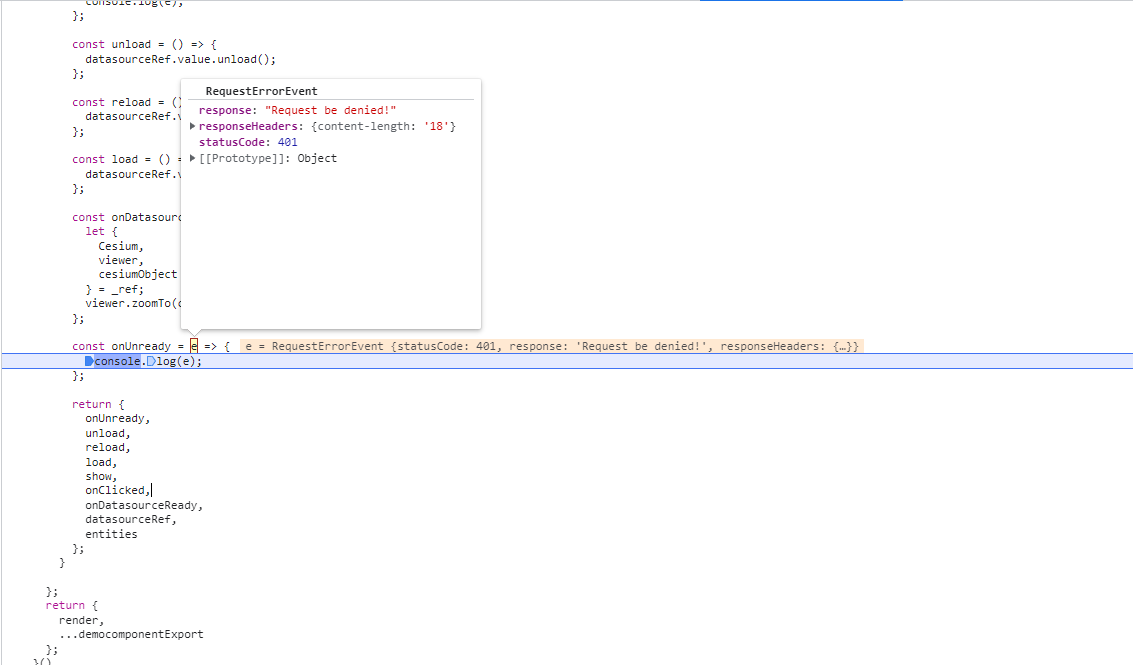Click the {content-length: '18'} header preview
The height and width of the screenshot is (665, 1133).
coord(384,126)
